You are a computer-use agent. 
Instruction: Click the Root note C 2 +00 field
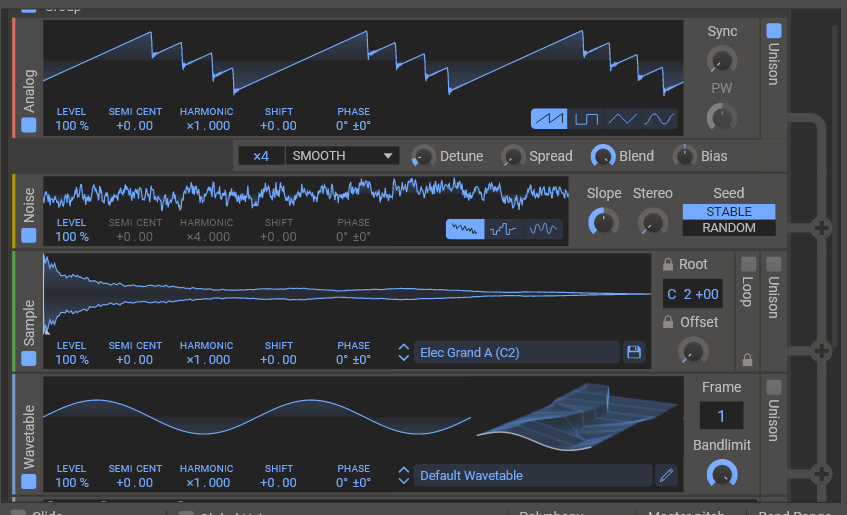(x=693, y=294)
